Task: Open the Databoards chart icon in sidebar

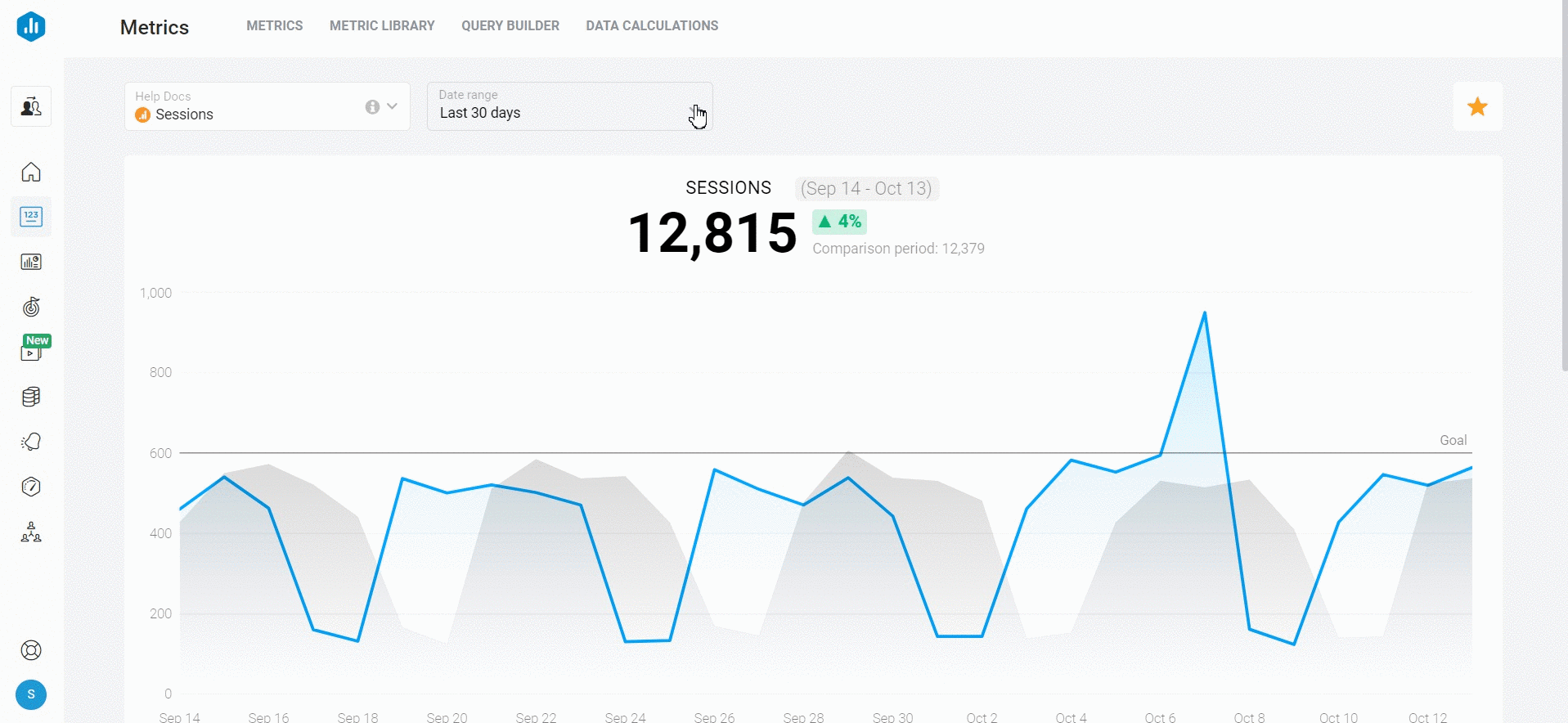Action: pyautogui.click(x=31, y=262)
